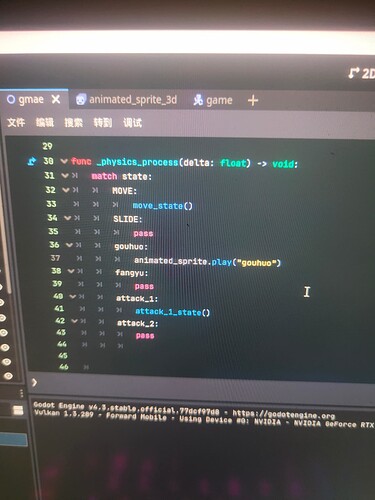Collapse the _physics_process function fold arrow
This screenshot has width=375, height=500.
coord(64,162)
